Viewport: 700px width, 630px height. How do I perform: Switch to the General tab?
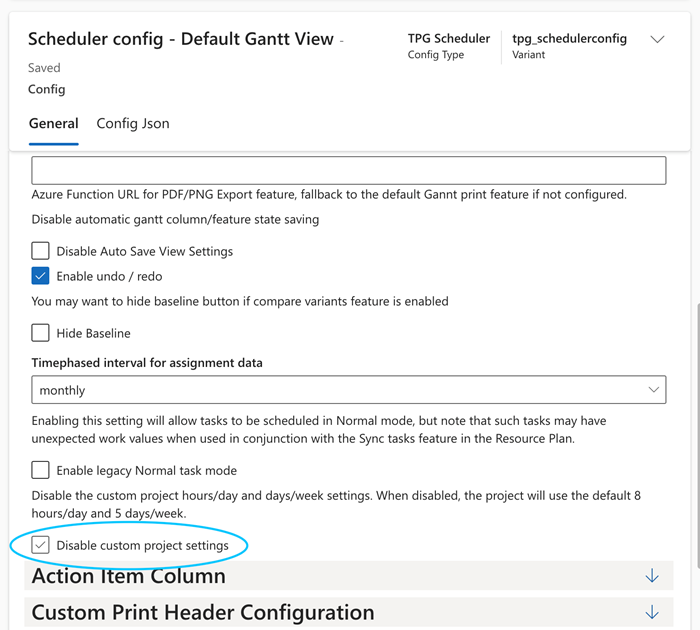click(54, 124)
